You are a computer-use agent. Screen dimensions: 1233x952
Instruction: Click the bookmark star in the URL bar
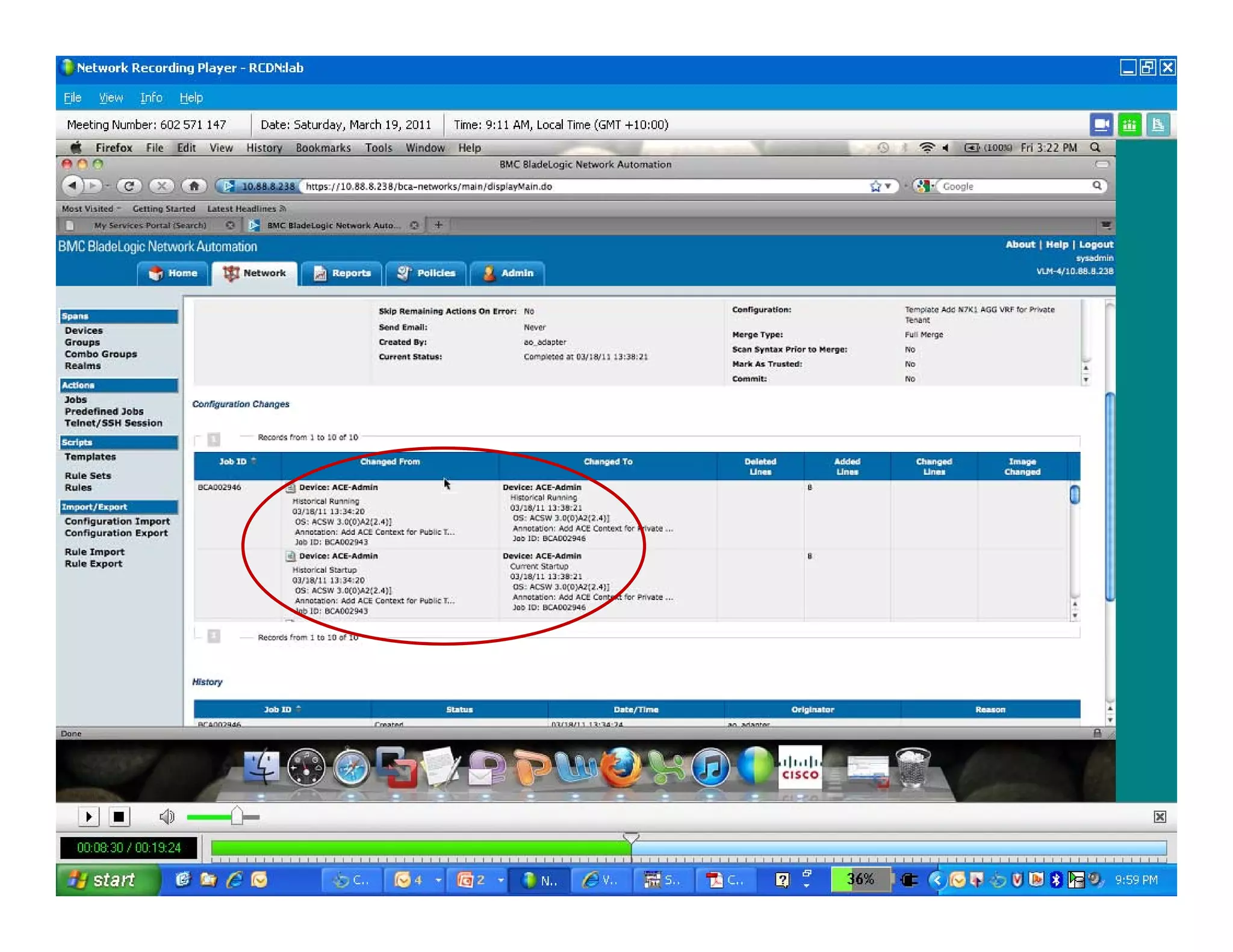[875, 187]
